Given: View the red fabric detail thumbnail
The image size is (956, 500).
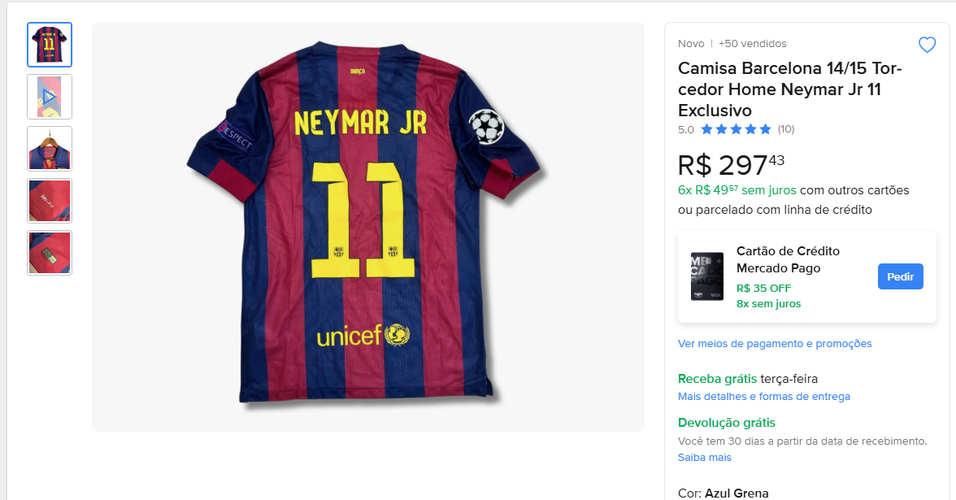Looking at the screenshot, I should [x=49, y=201].
